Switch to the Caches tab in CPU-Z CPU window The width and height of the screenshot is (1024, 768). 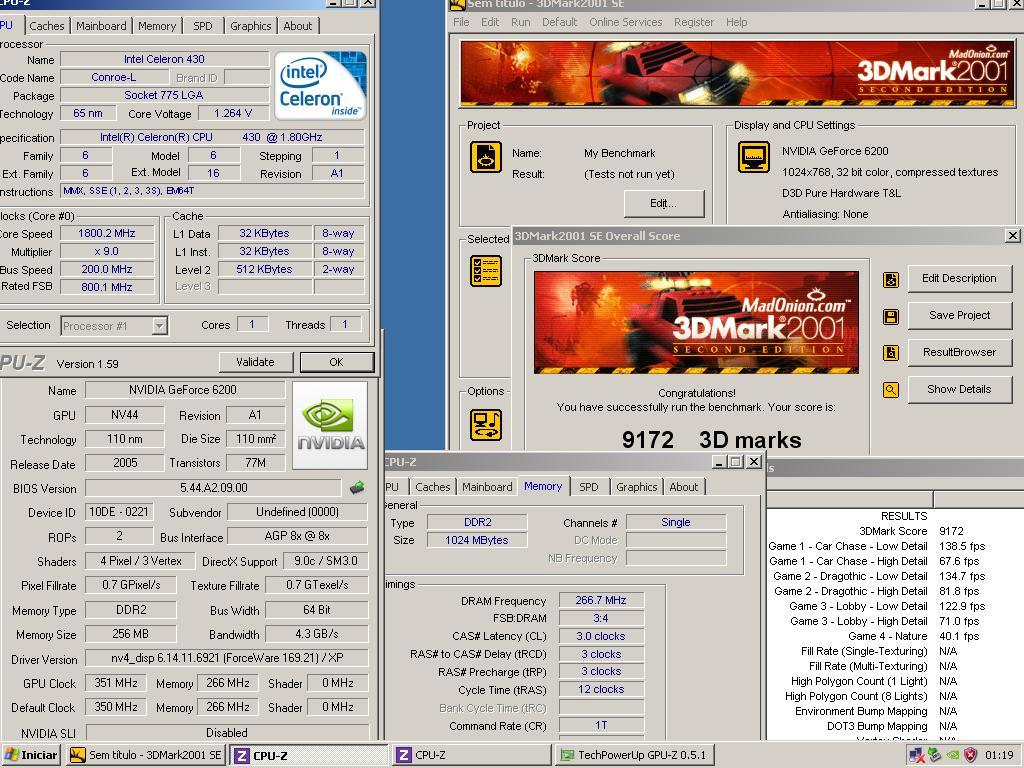click(46, 26)
